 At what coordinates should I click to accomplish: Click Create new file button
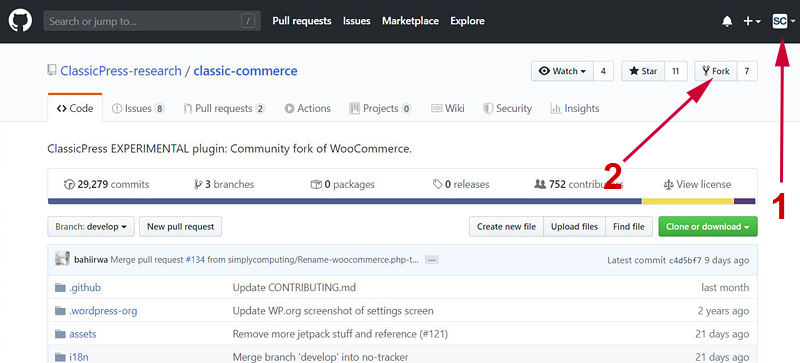(x=506, y=227)
